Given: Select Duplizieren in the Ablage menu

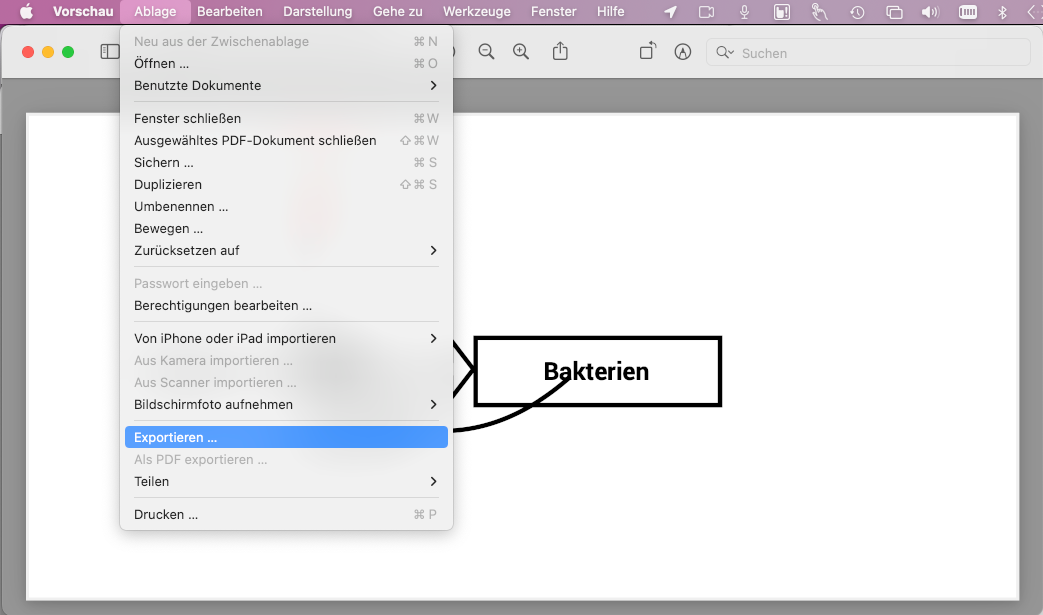Looking at the screenshot, I should (168, 185).
